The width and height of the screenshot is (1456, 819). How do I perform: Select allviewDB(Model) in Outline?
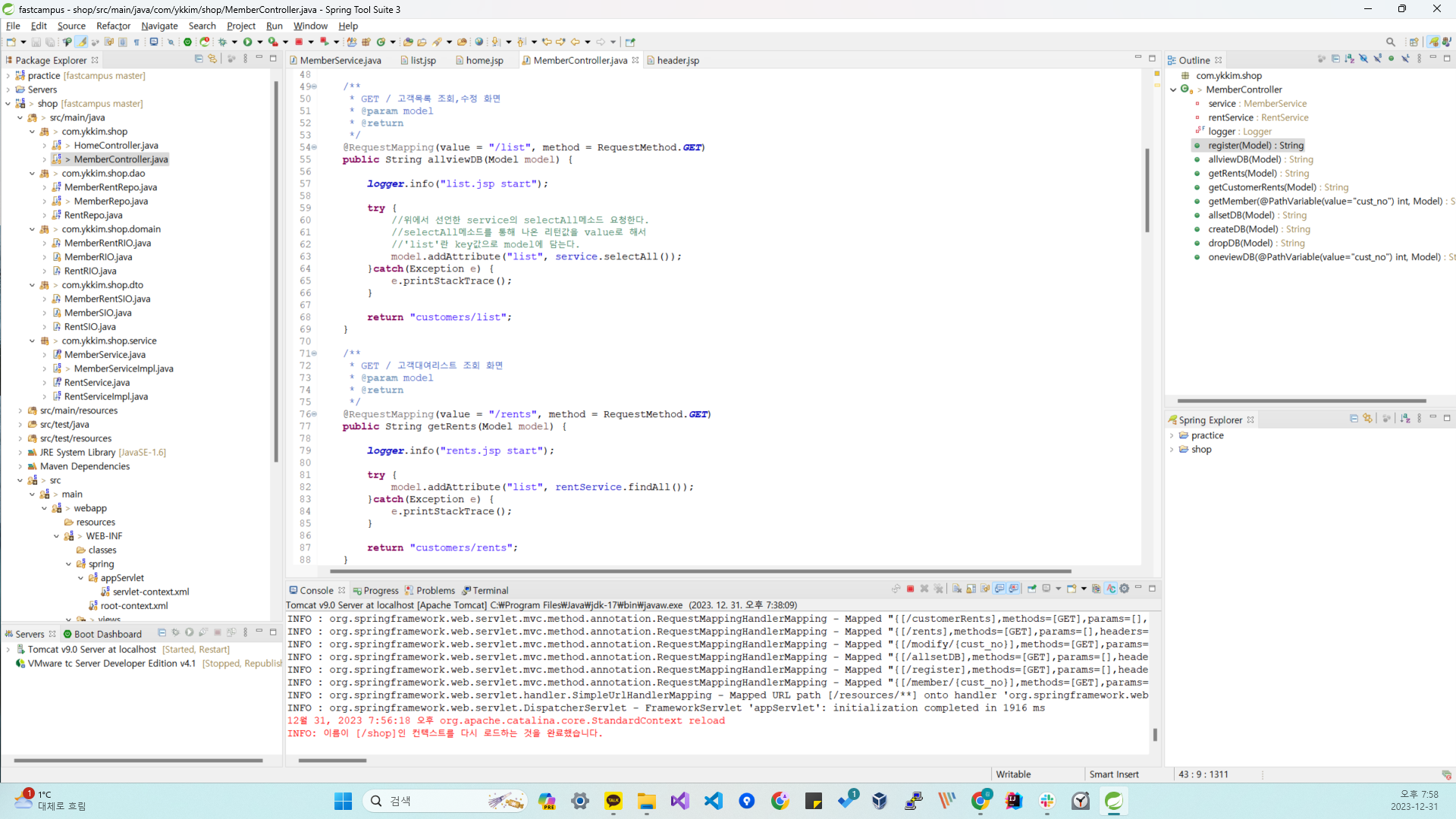point(1244,159)
